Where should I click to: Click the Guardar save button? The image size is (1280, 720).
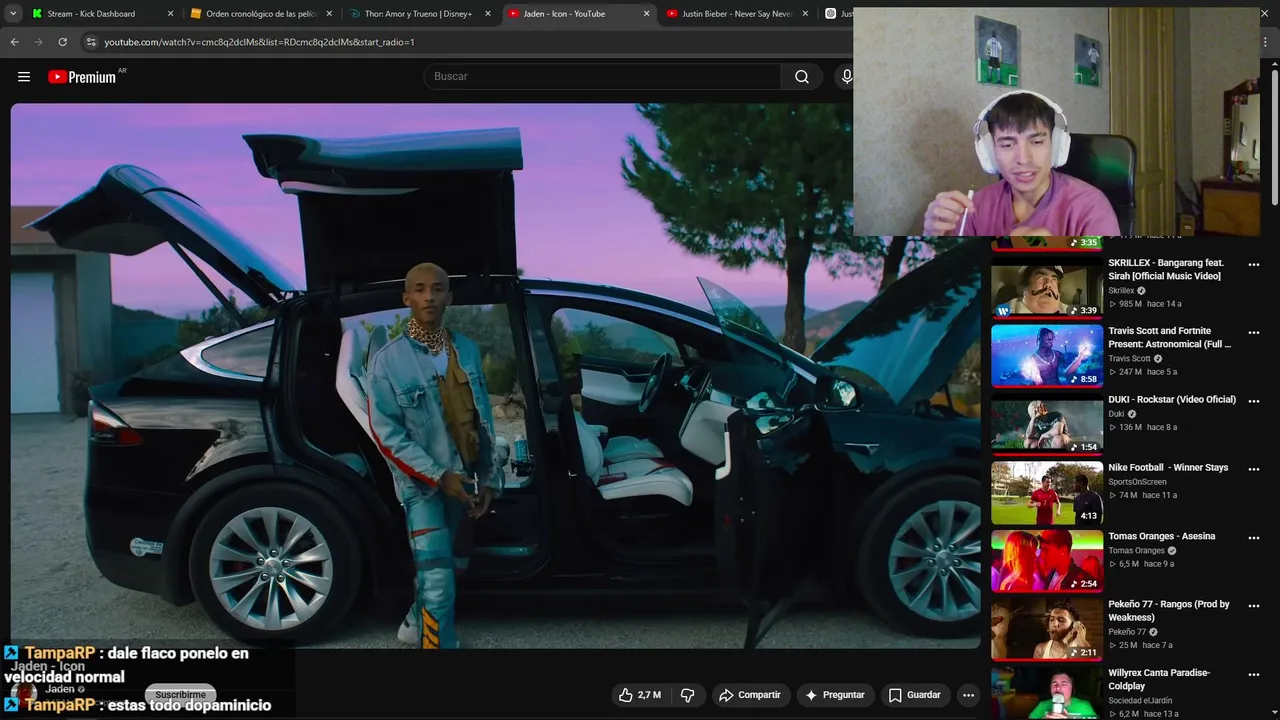(x=914, y=695)
